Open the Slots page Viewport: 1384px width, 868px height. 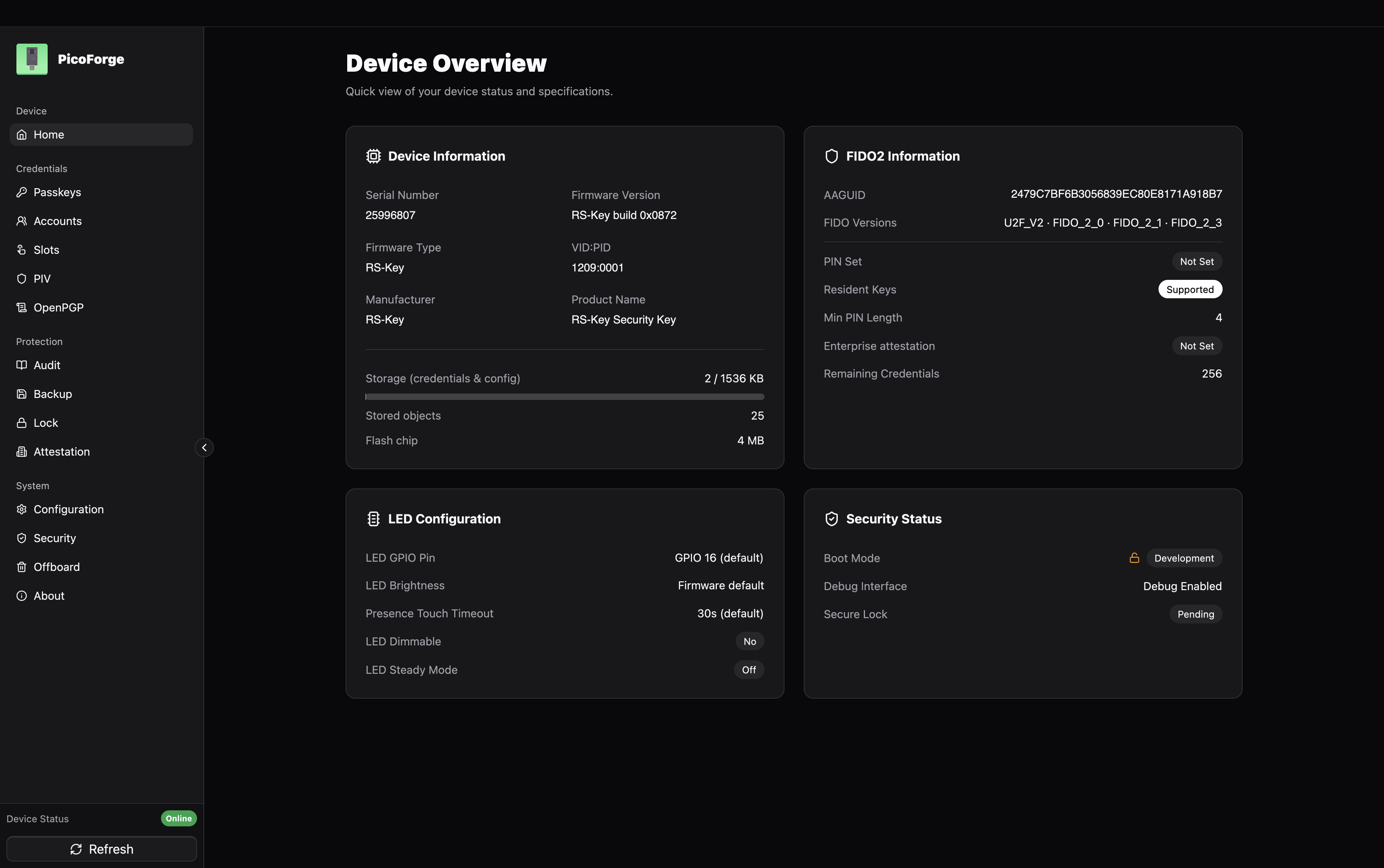tap(101, 250)
